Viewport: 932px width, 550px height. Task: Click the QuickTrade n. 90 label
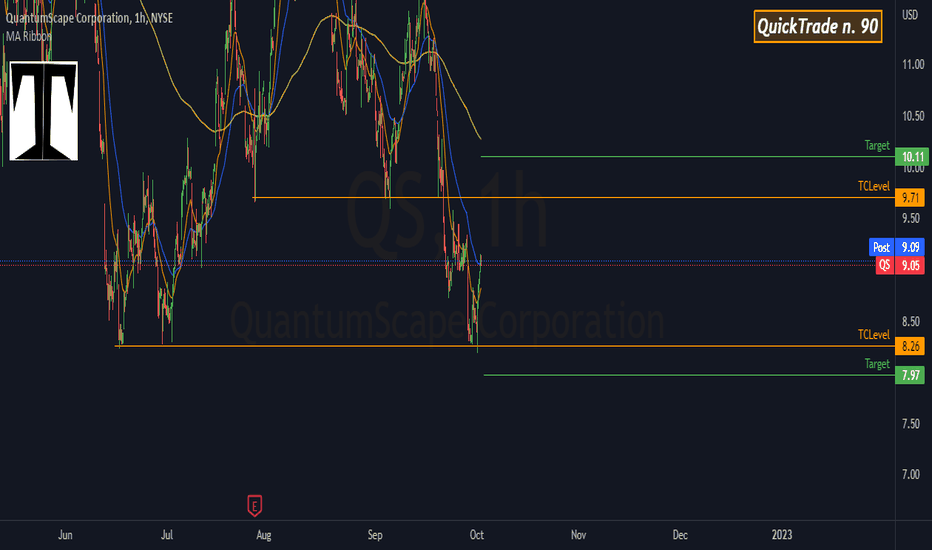click(x=817, y=26)
